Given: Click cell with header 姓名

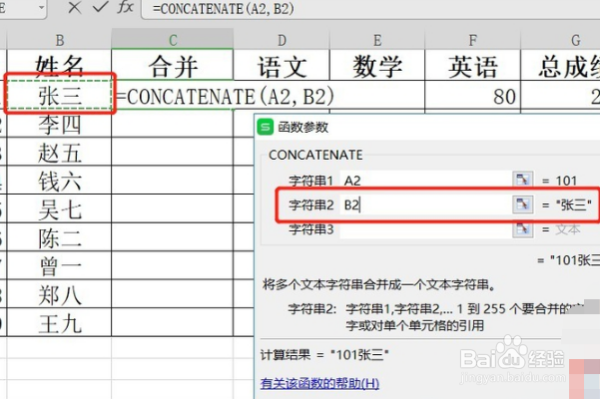Looking at the screenshot, I should 59,65.
